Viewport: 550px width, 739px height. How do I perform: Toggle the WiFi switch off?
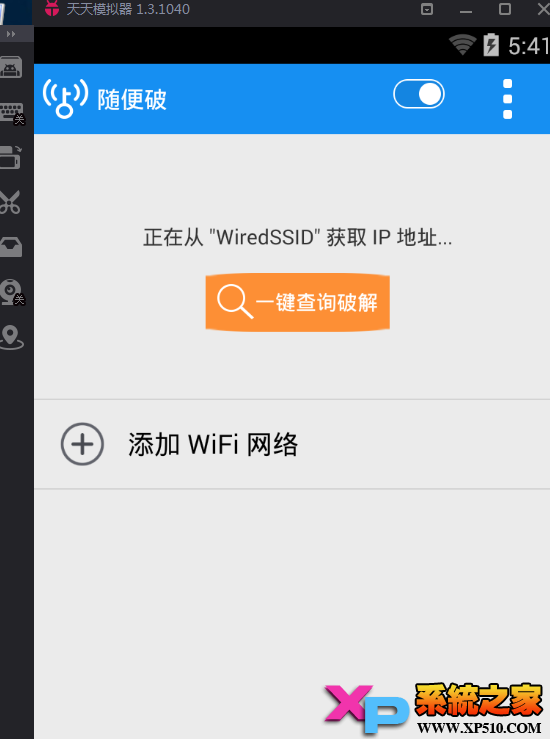[419, 94]
